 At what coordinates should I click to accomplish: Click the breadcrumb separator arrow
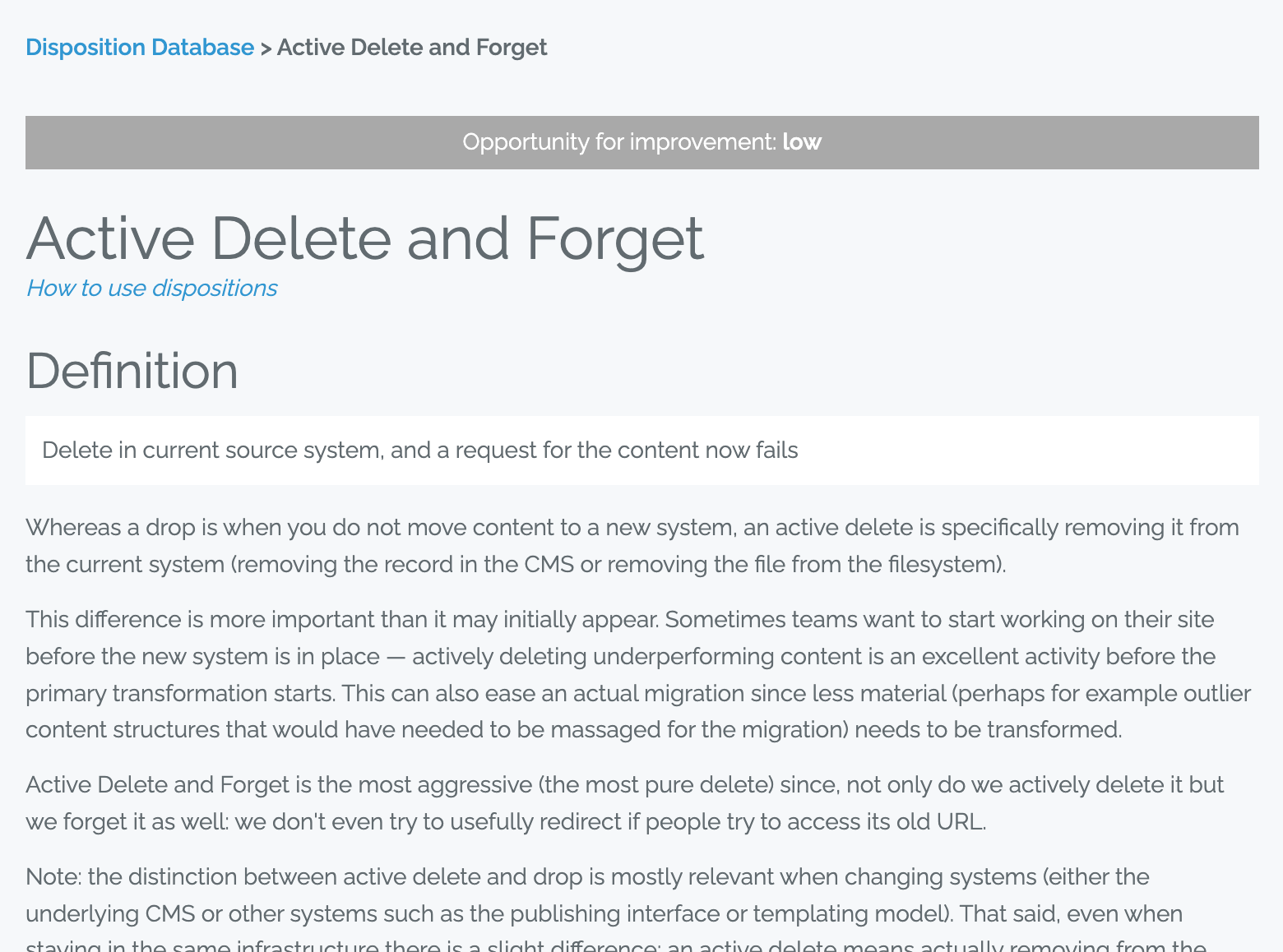coord(266,49)
